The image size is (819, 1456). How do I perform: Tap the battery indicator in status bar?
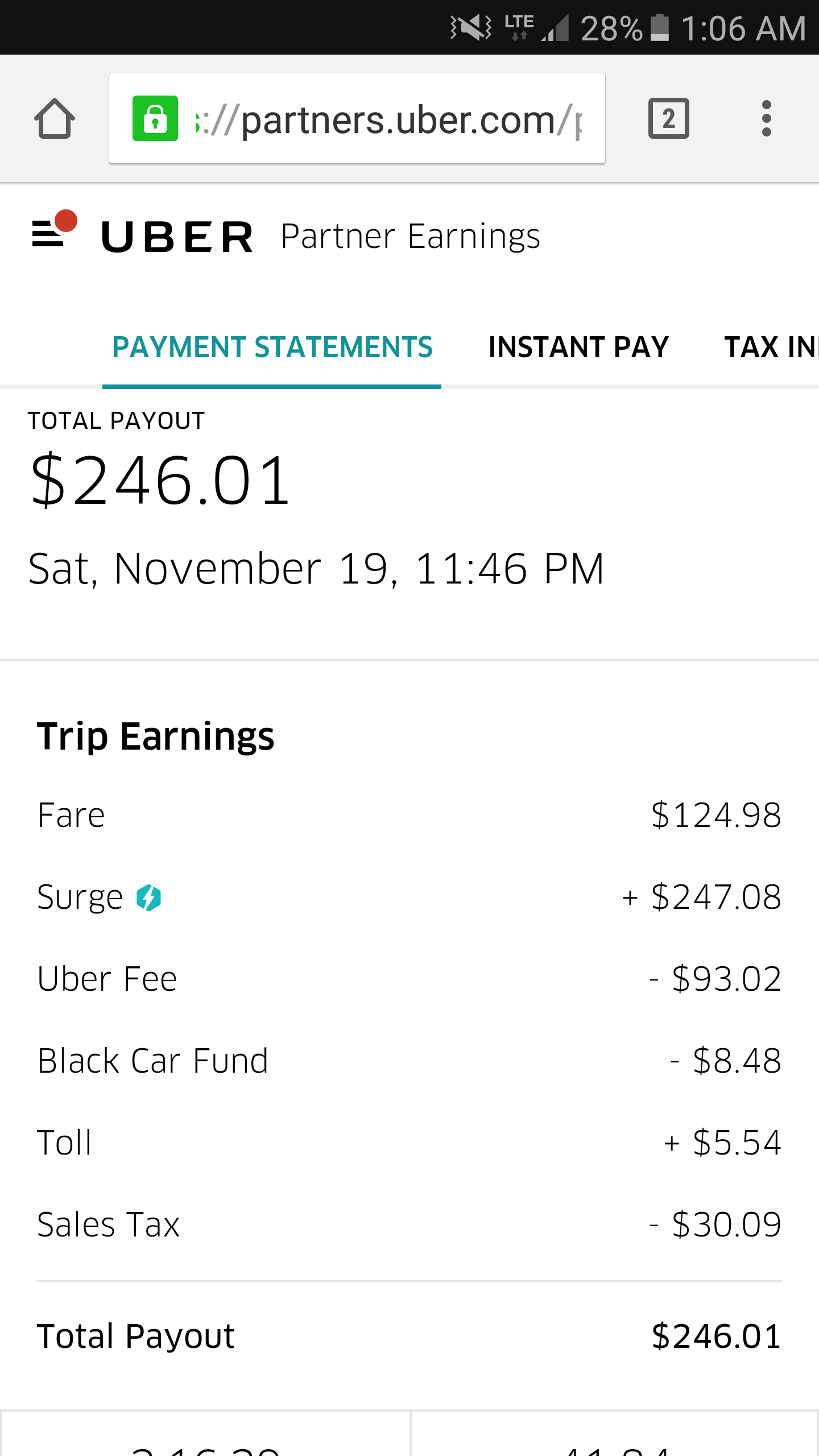coord(659,27)
